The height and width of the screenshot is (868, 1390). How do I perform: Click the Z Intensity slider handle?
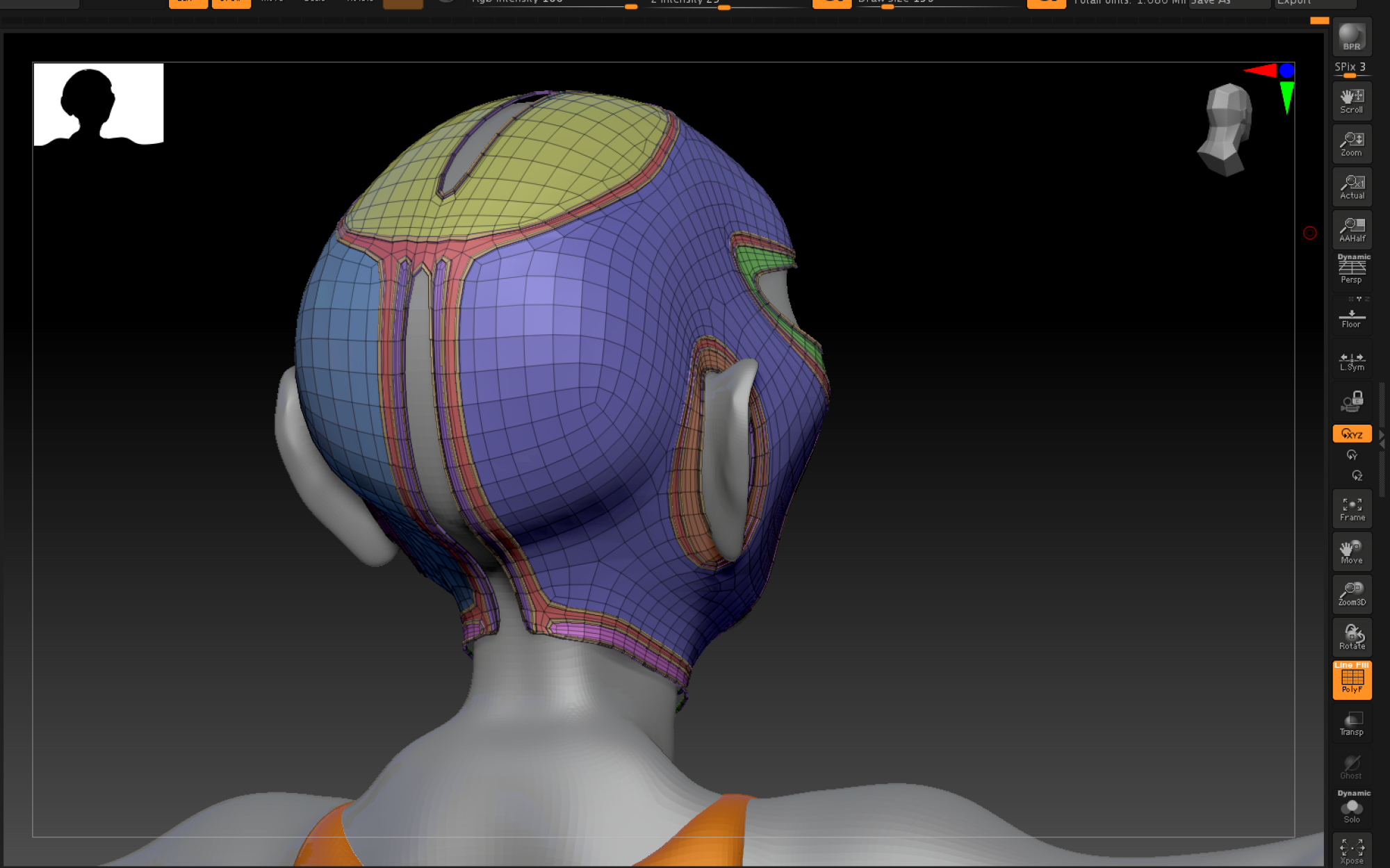click(x=723, y=7)
